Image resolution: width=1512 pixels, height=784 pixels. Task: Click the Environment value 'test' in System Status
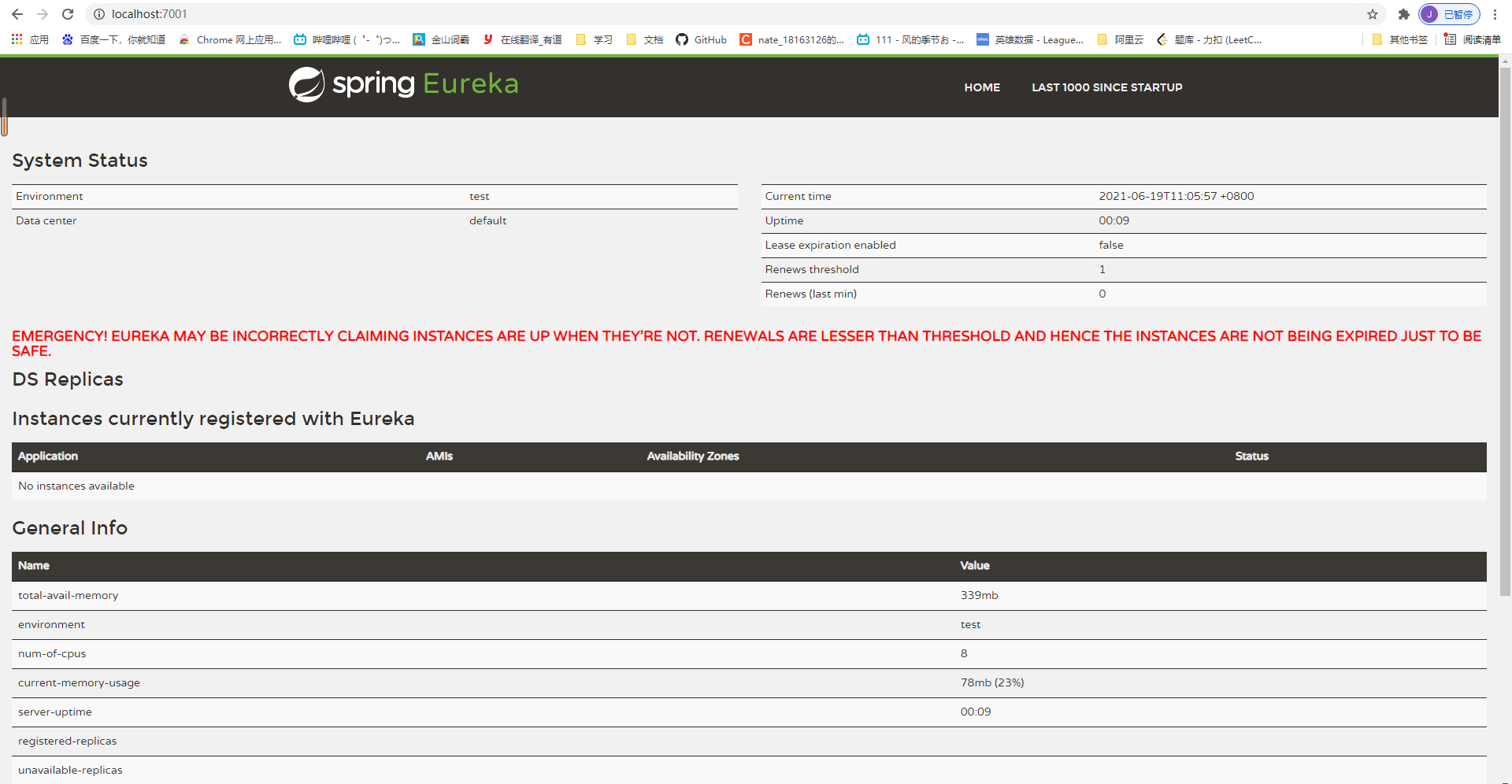click(x=479, y=196)
